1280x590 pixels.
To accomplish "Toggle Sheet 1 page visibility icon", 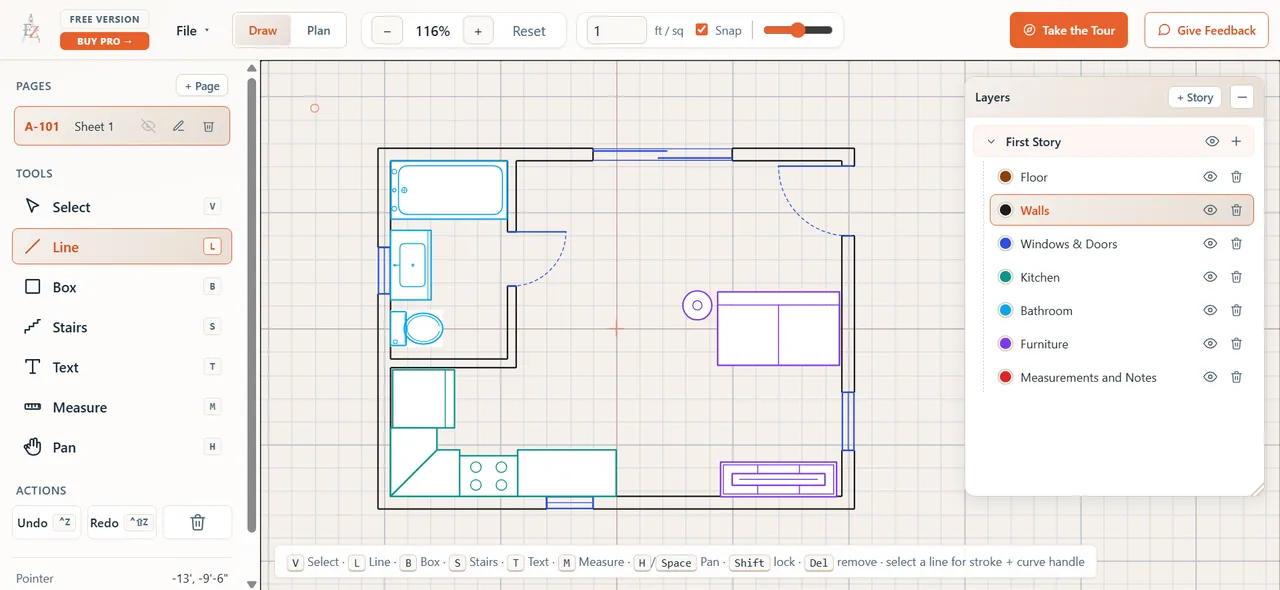I will (148, 126).
